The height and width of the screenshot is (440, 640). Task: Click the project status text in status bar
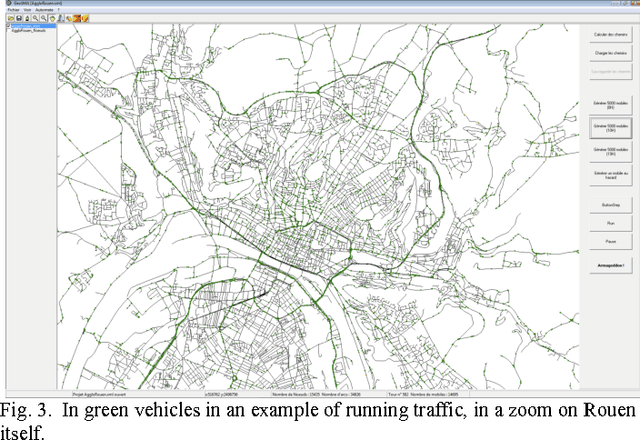[99, 394]
